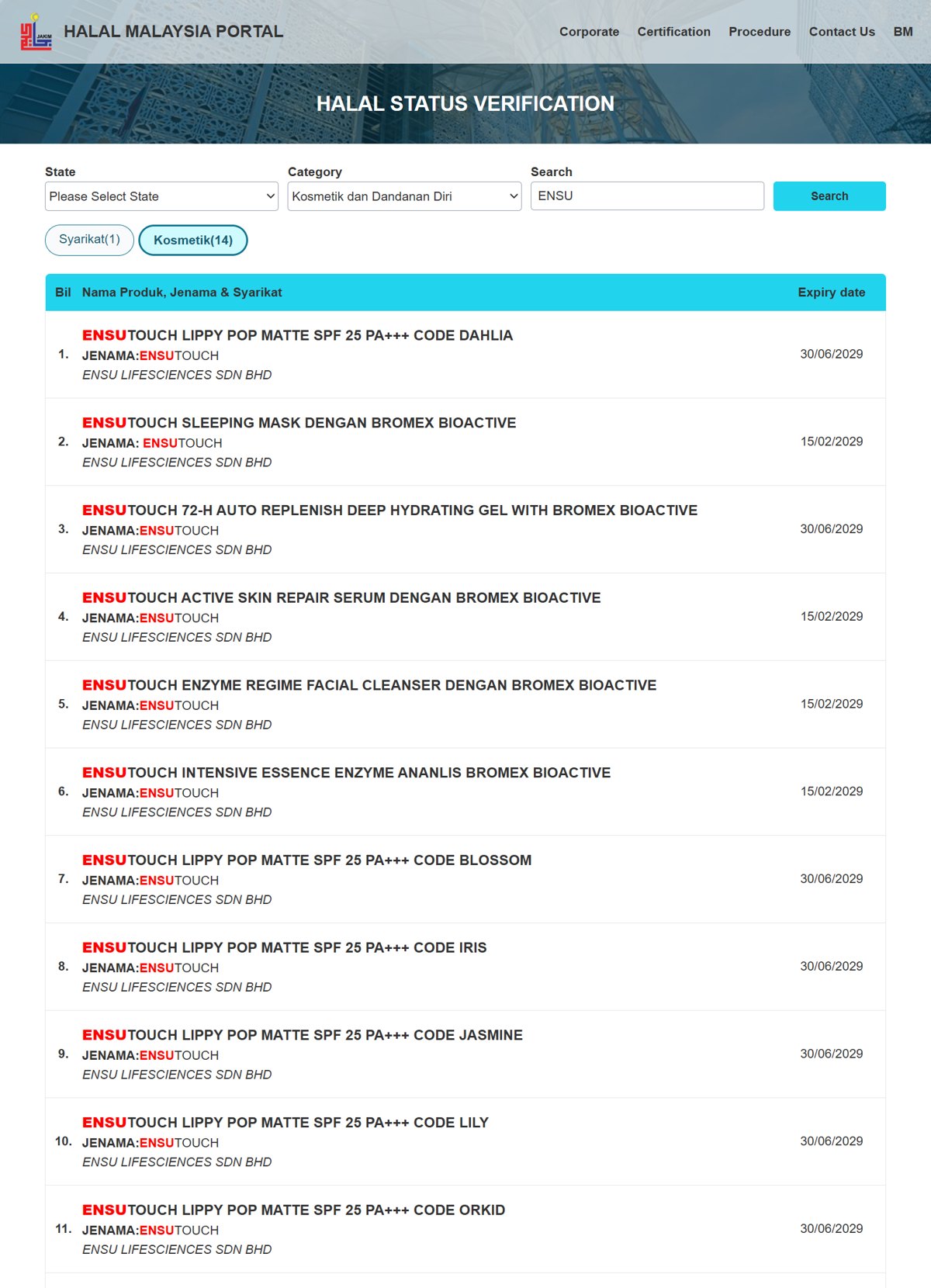
Task: Click the Expiry date column header
Action: coord(831,293)
